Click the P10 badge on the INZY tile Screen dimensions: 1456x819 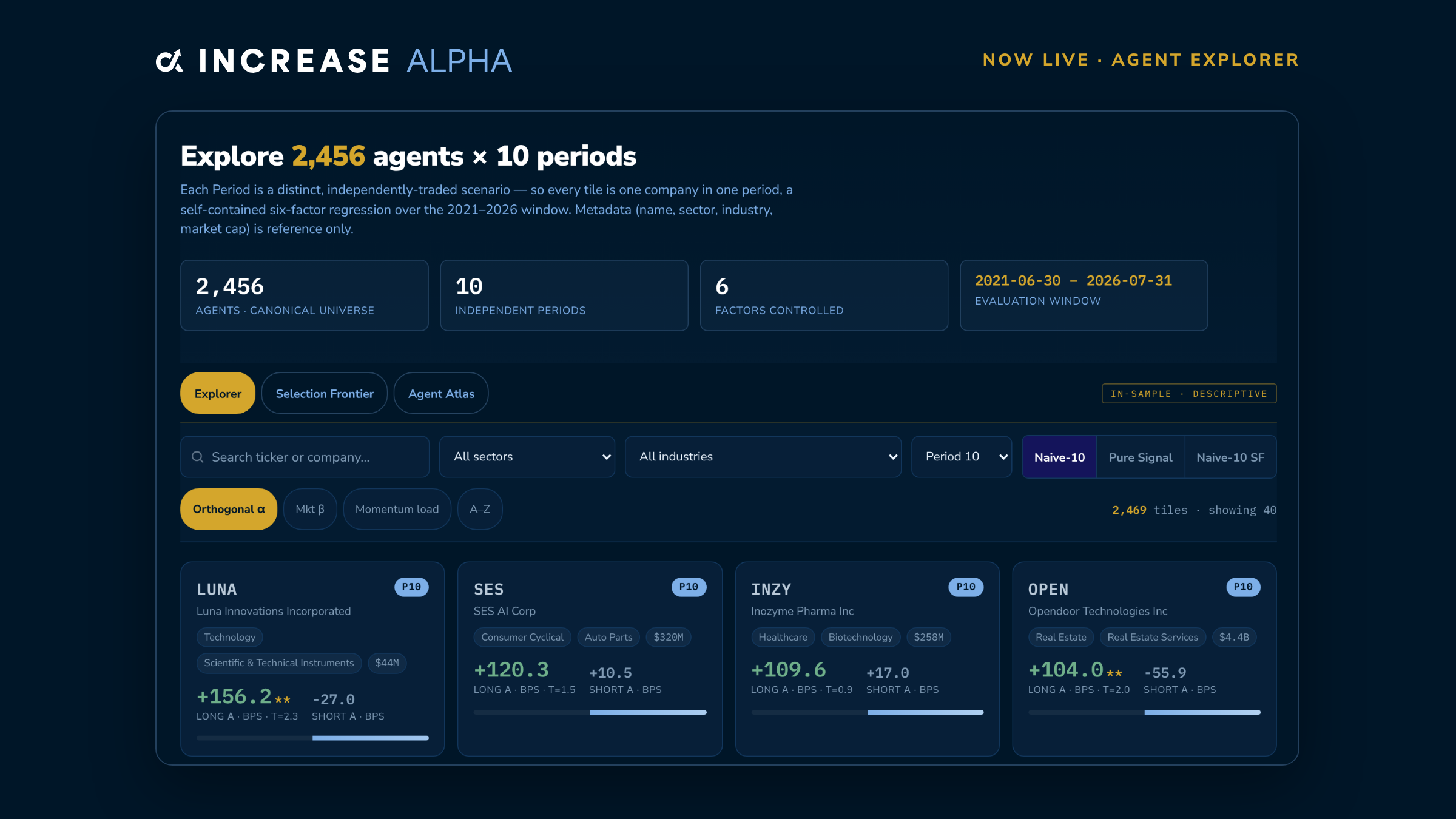coord(966,587)
